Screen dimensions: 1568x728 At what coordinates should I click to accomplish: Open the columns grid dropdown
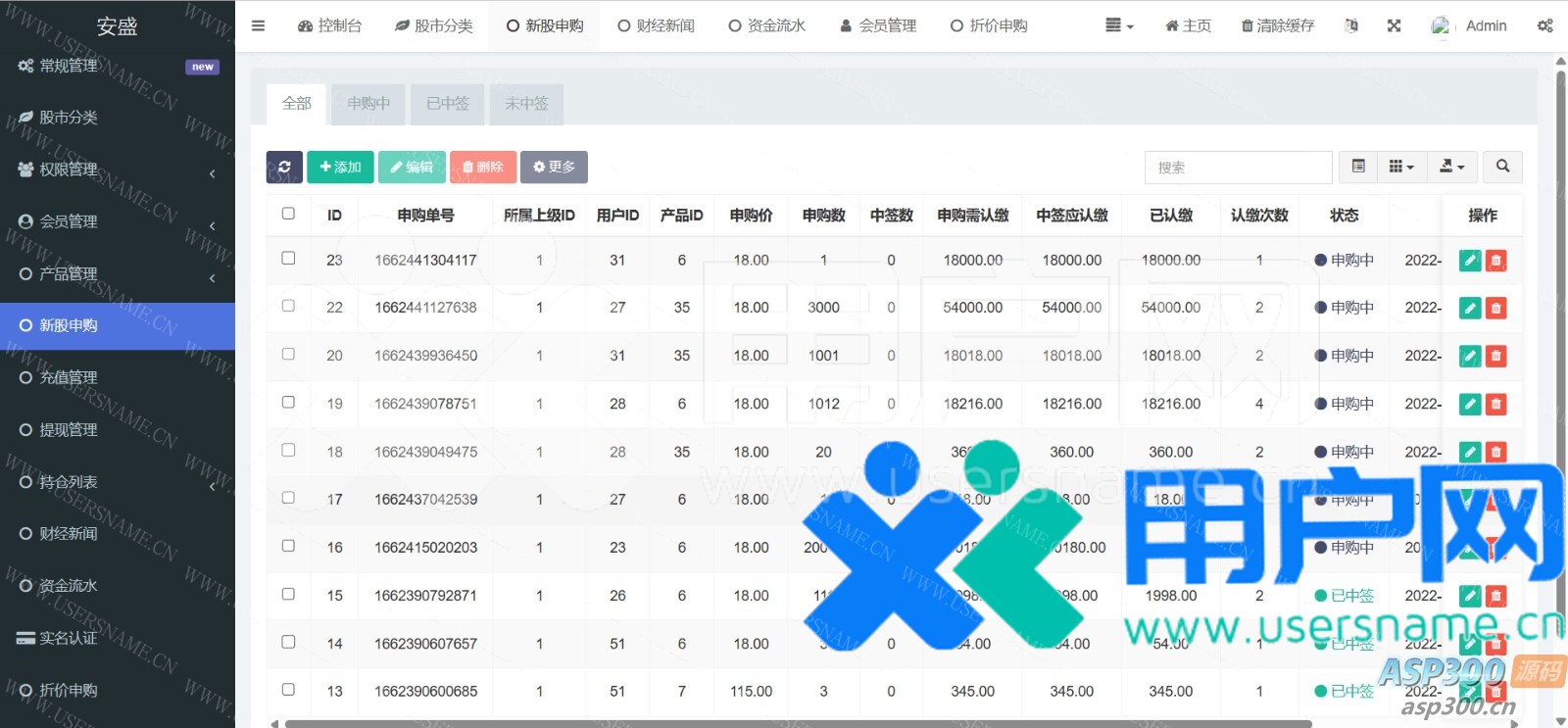point(1401,168)
